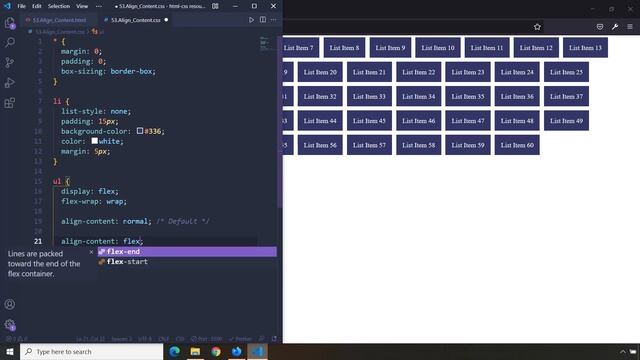Select the 53.Align_Content.css tab
Image resolution: width=640 pixels, height=360 pixels.
click(136, 20)
